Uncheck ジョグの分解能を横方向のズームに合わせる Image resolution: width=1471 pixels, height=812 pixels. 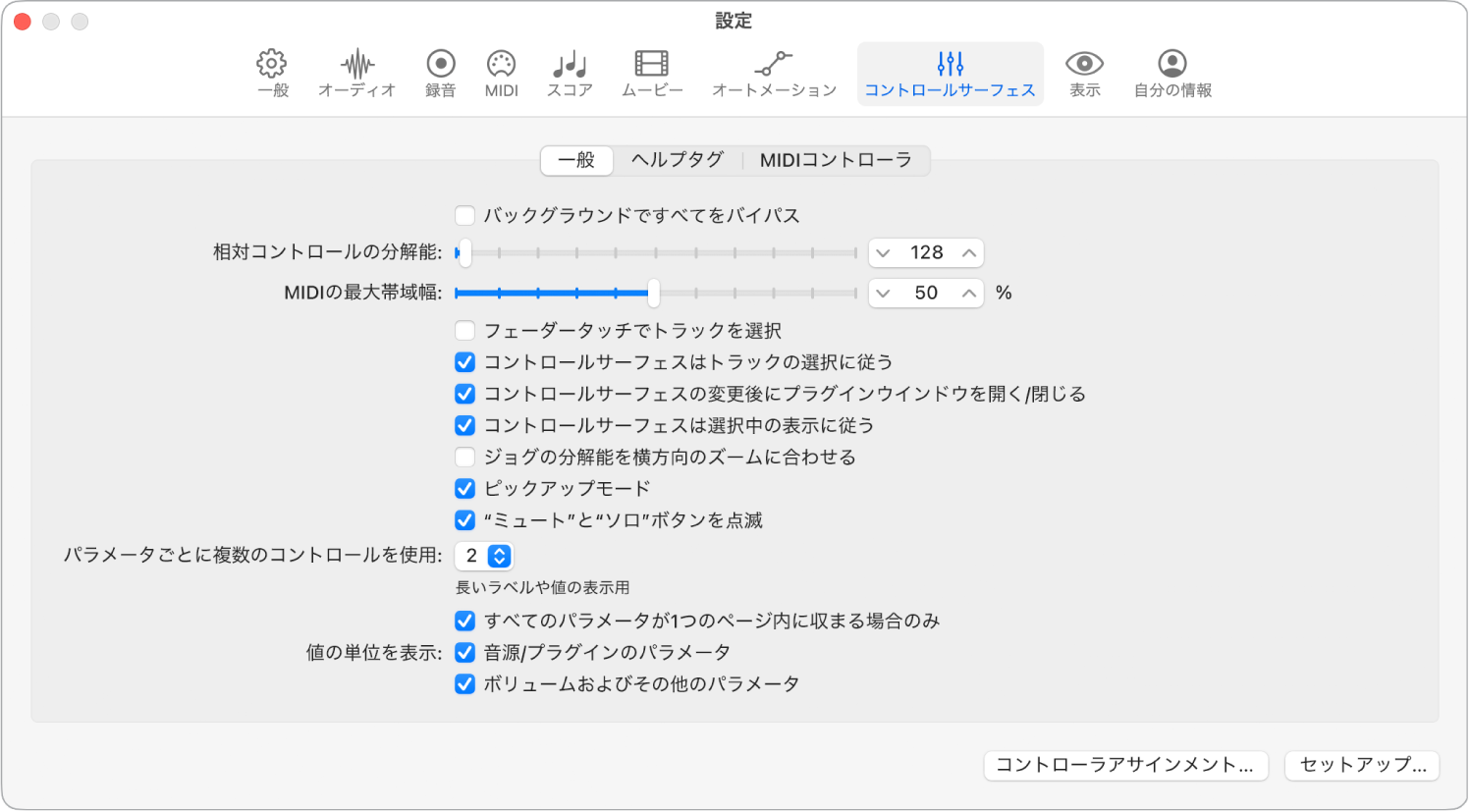tap(463, 457)
